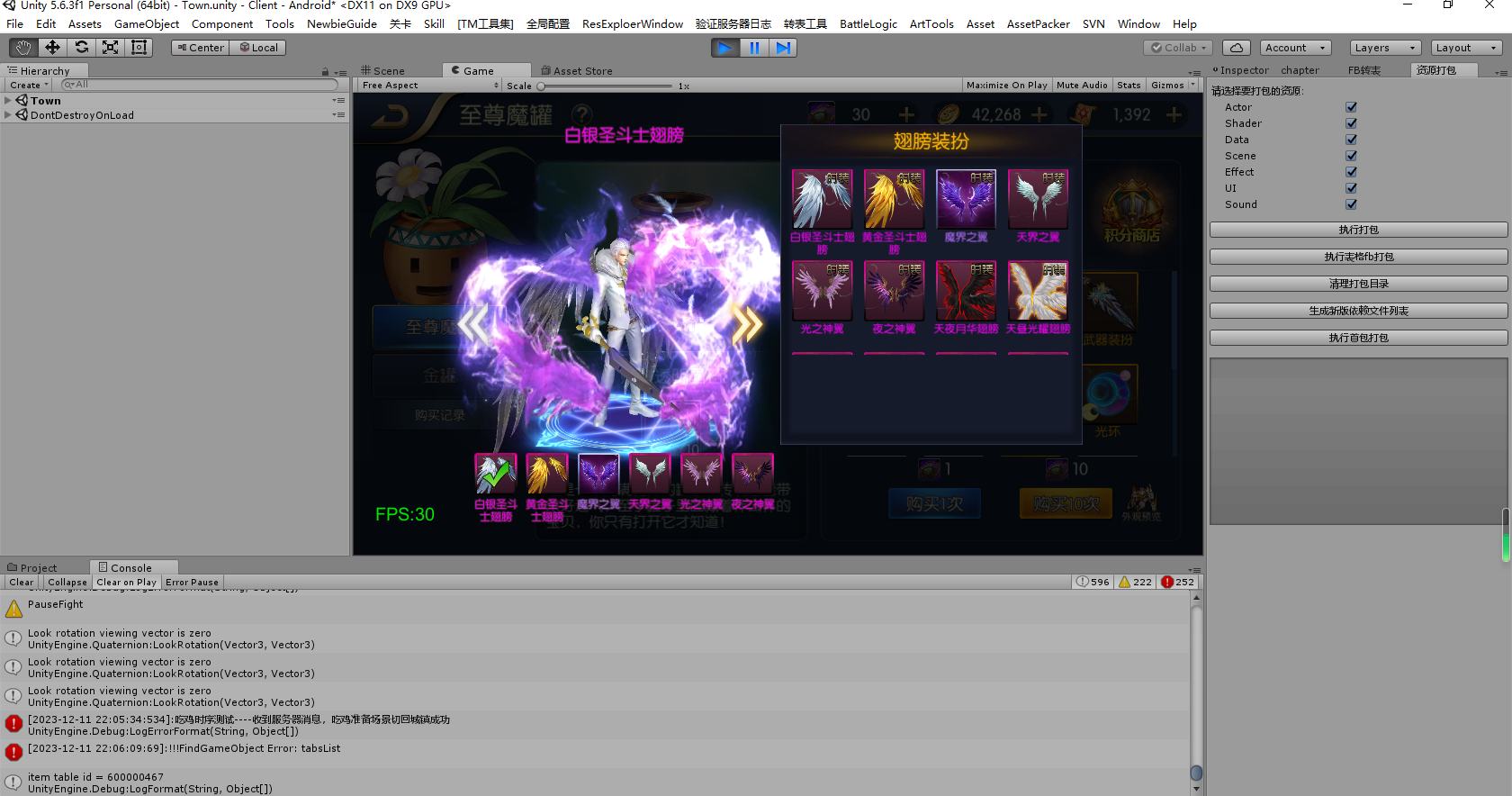This screenshot has width=1512, height=796.
Task: Select the Rotate tool
Action: (x=81, y=48)
